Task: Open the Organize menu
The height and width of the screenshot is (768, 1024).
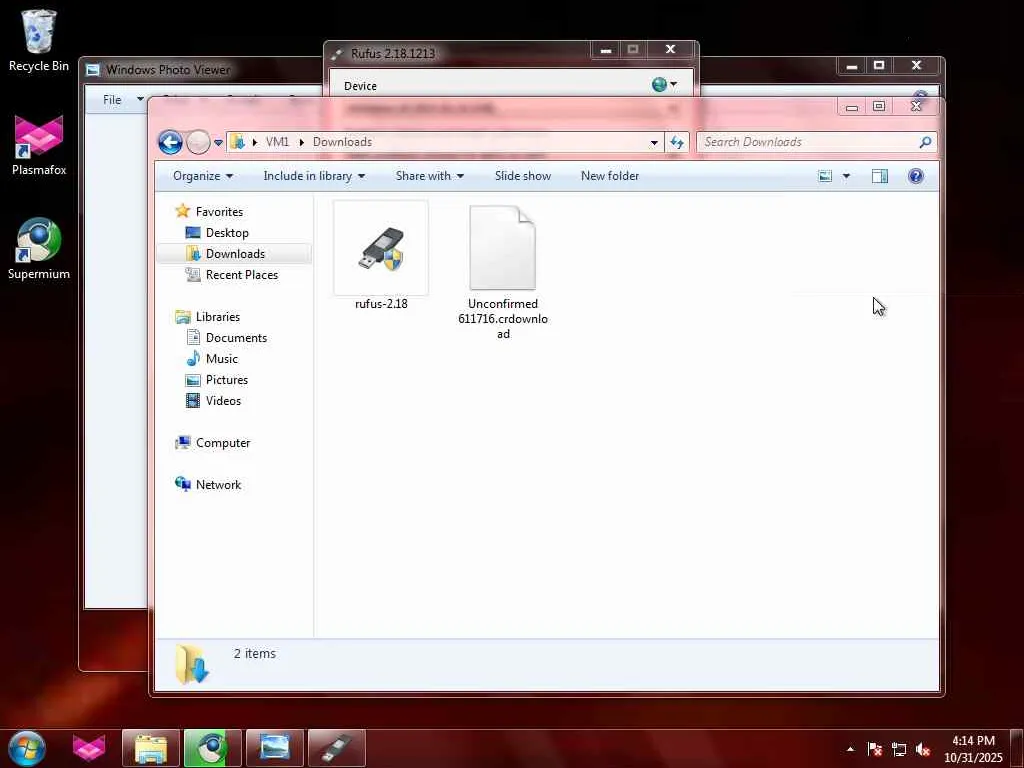Action: pyautogui.click(x=202, y=176)
